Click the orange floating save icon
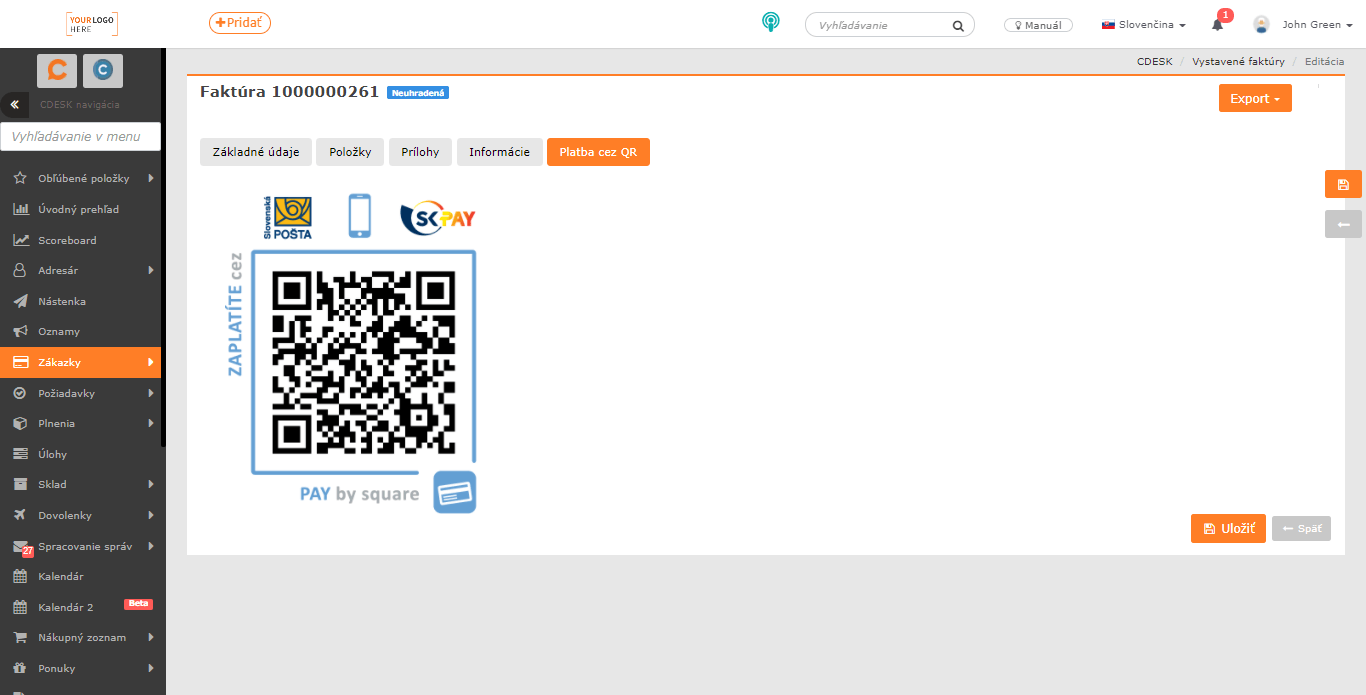 [1343, 184]
